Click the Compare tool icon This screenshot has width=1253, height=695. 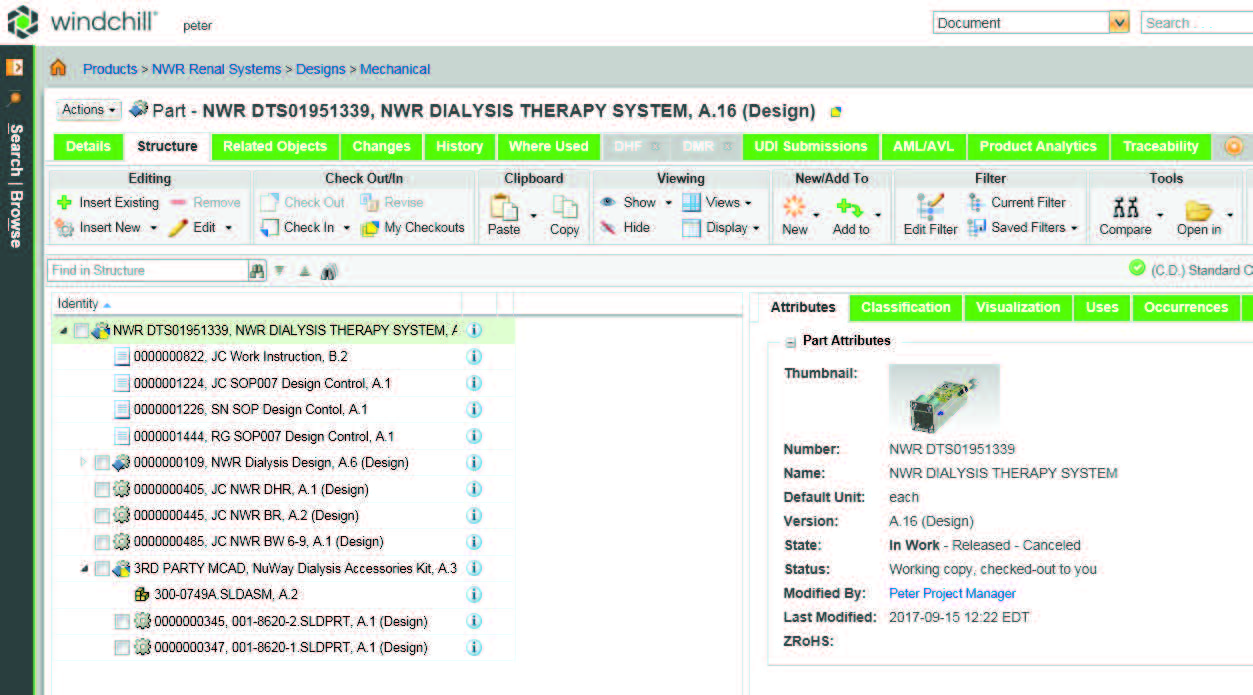point(1126,208)
